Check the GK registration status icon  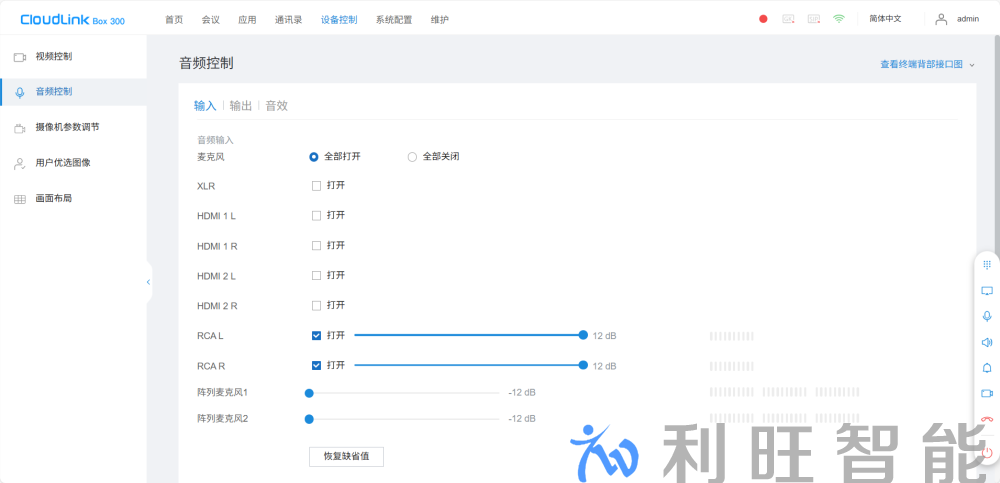(x=788, y=19)
